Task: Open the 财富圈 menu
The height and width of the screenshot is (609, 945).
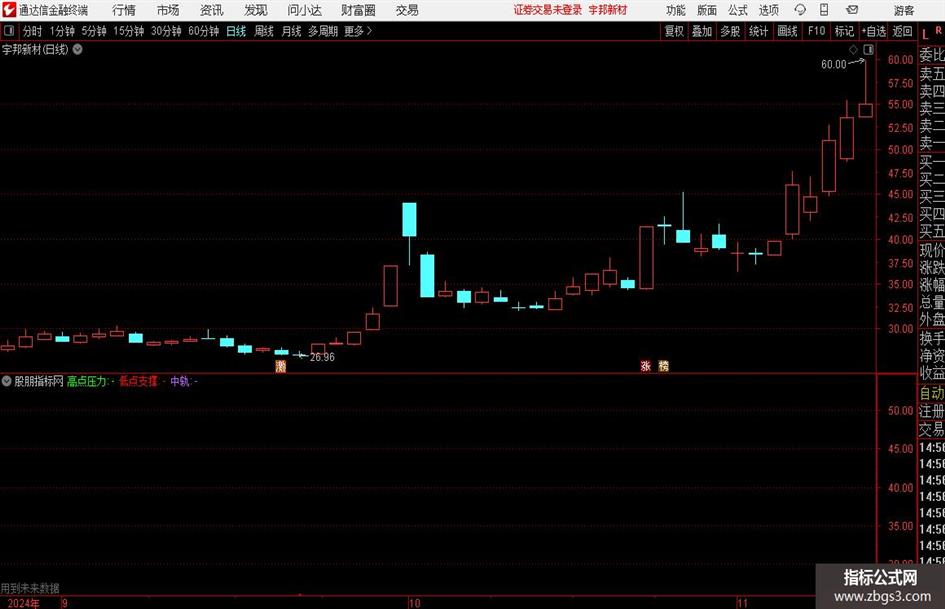Action: (x=358, y=10)
